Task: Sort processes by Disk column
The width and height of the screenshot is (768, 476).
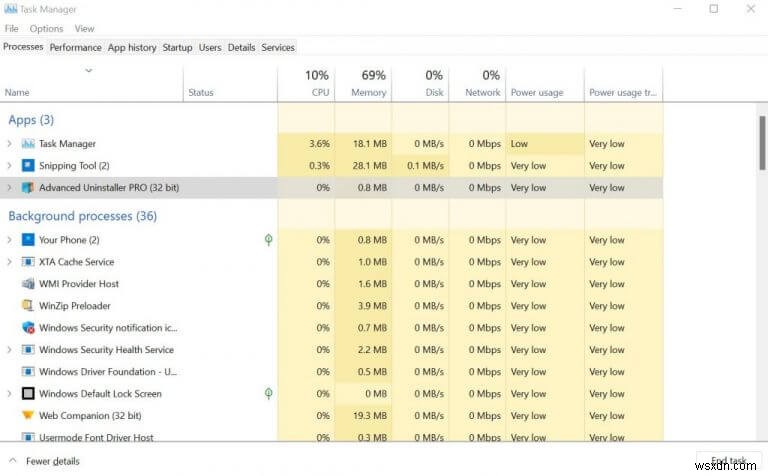Action: 420,83
